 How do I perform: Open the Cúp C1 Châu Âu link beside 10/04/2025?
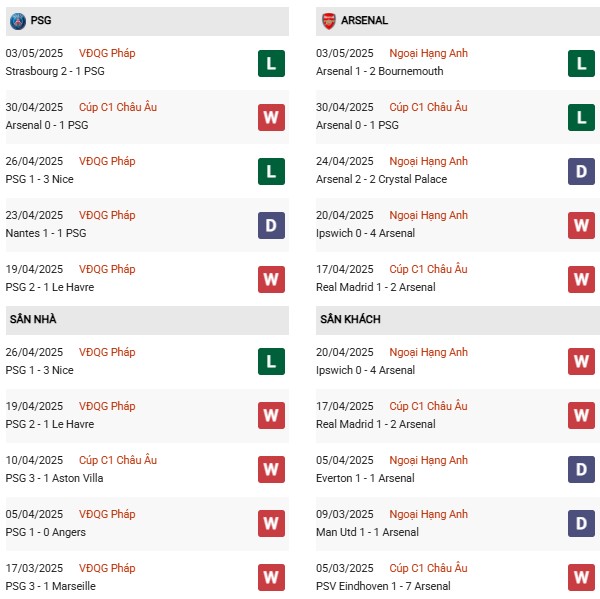pos(118,460)
